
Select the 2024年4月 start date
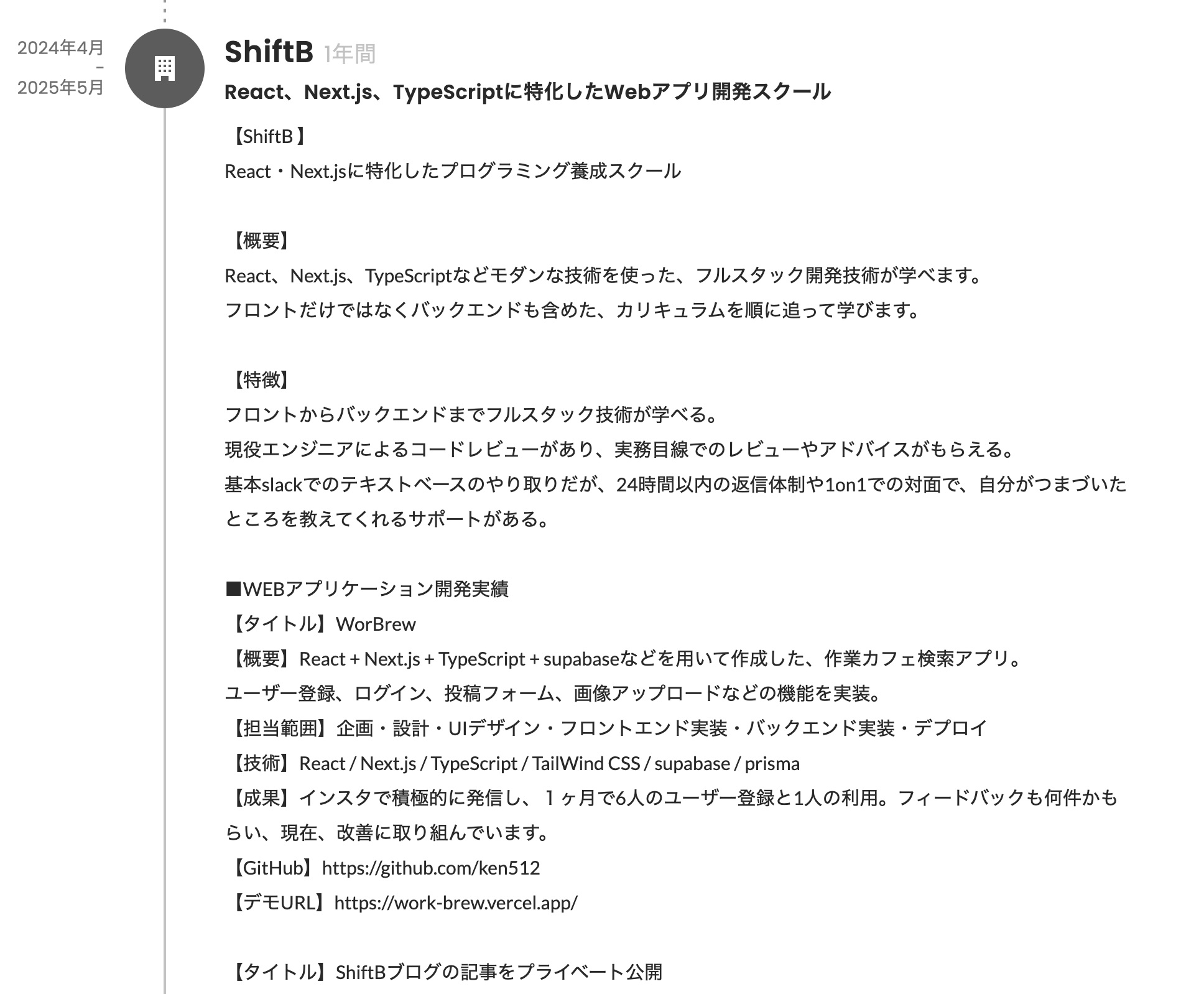click(60, 48)
